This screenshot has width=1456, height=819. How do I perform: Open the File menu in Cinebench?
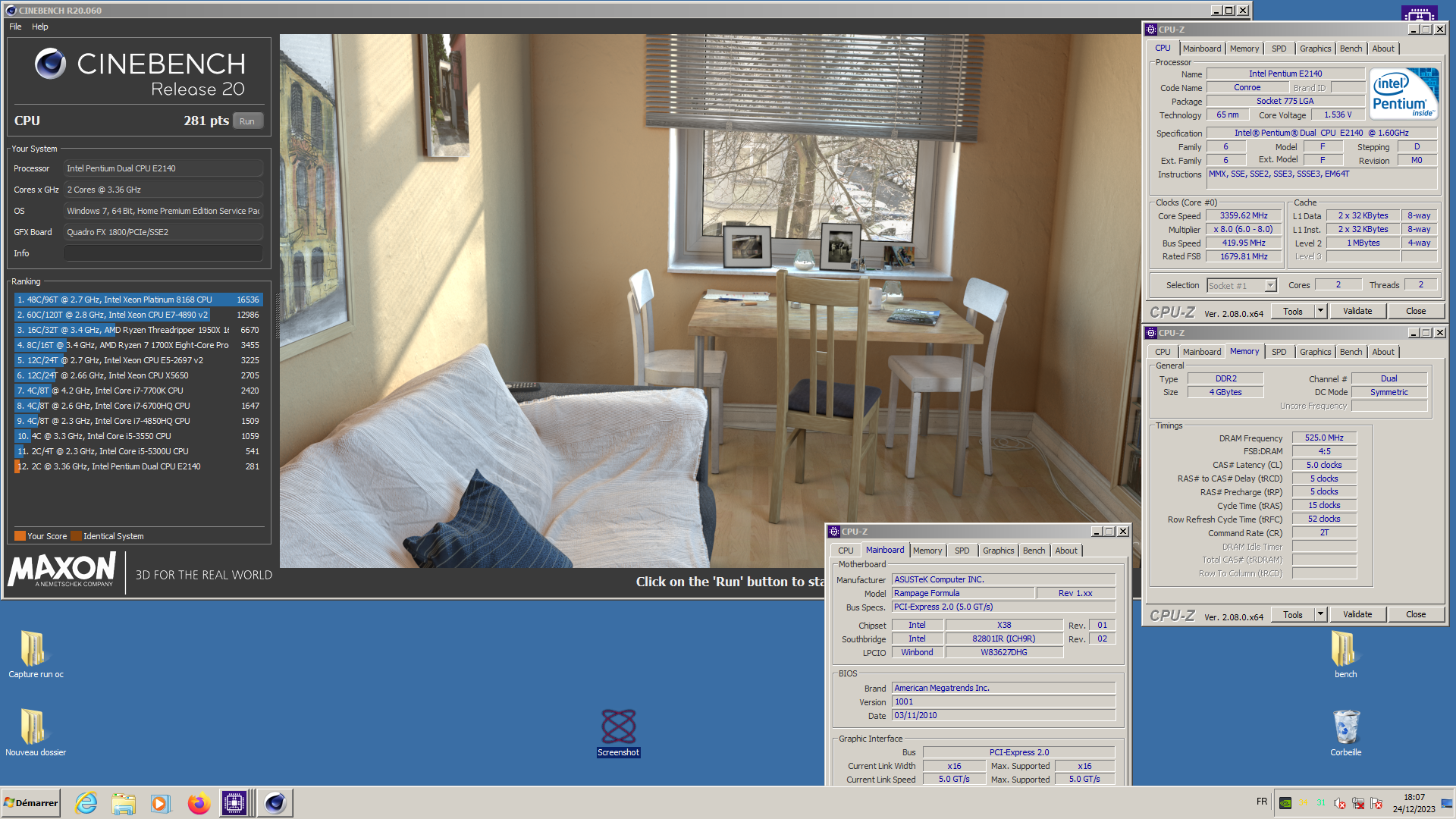[x=15, y=27]
